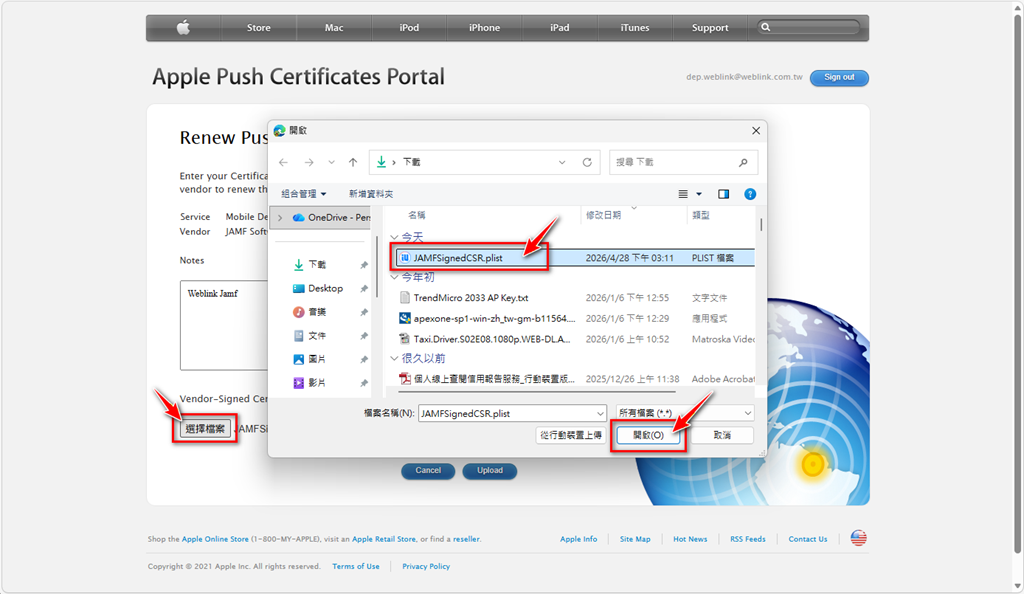Open the Support navigation tab
Screen dimensions: 1024x594
coord(710,28)
